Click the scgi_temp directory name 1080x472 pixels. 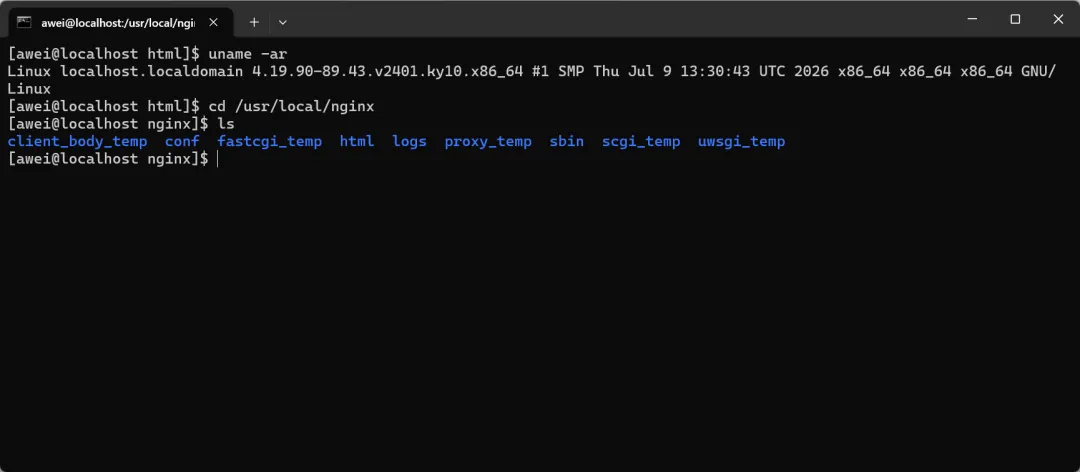pyautogui.click(x=641, y=142)
